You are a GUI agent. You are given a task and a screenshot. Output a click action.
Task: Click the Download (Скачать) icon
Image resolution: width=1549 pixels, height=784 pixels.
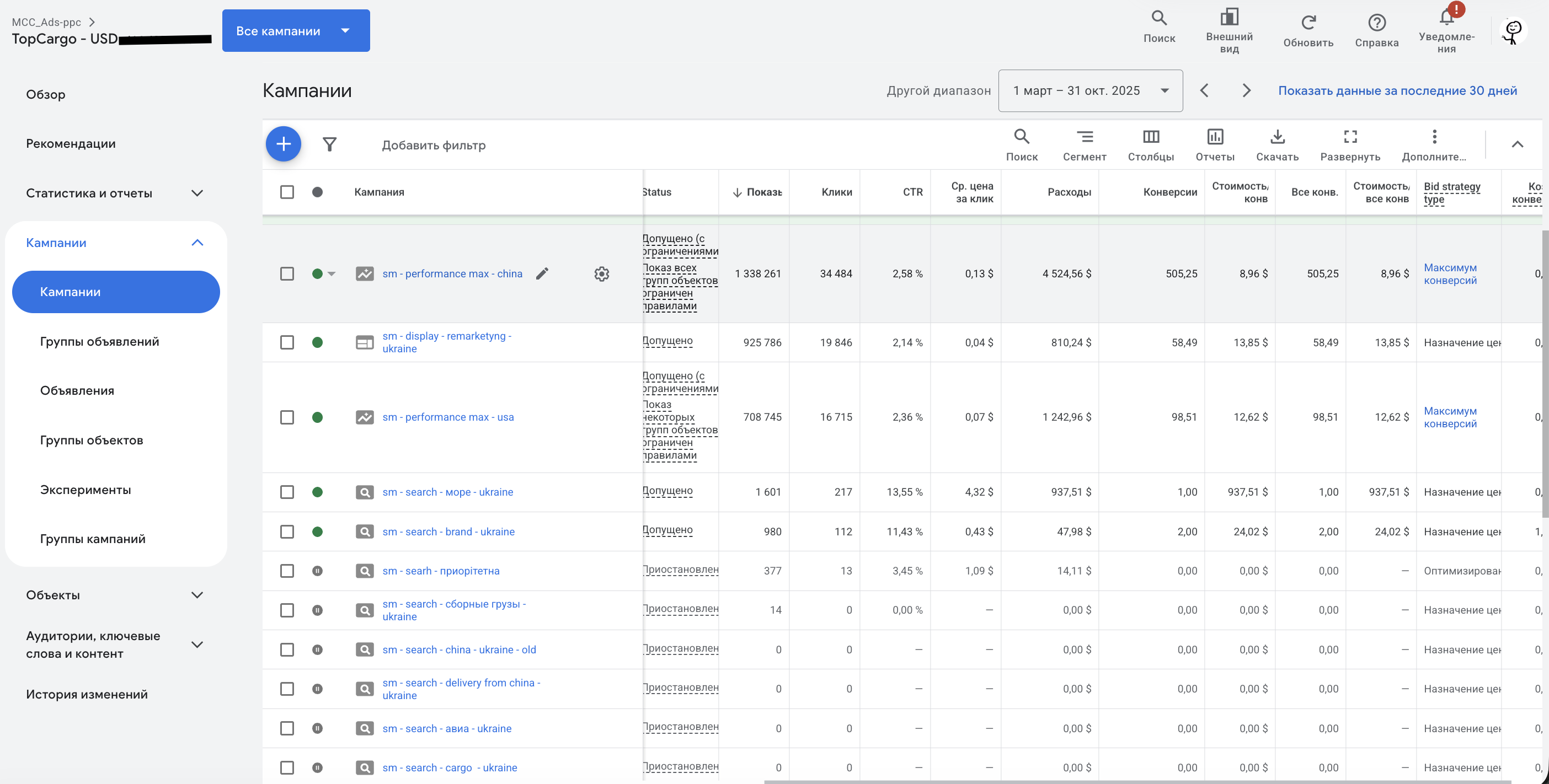coord(1277,137)
